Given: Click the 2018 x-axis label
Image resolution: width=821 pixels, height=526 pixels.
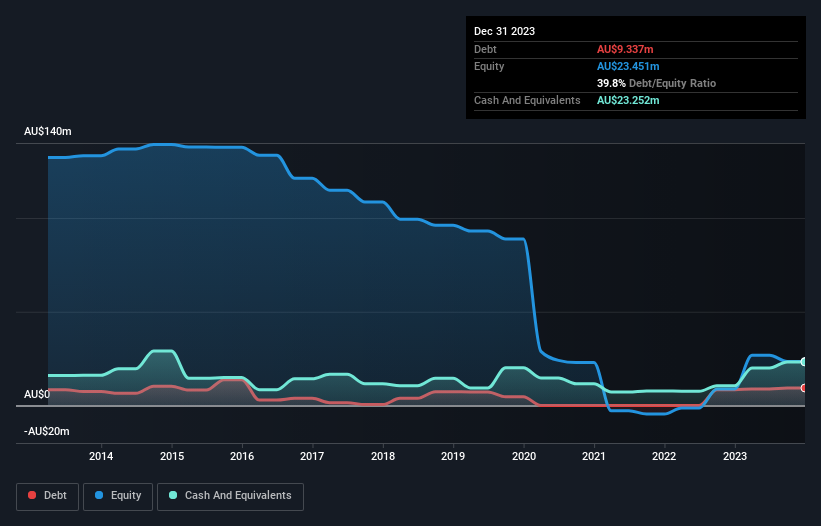Looking at the screenshot, I should pos(383,456).
